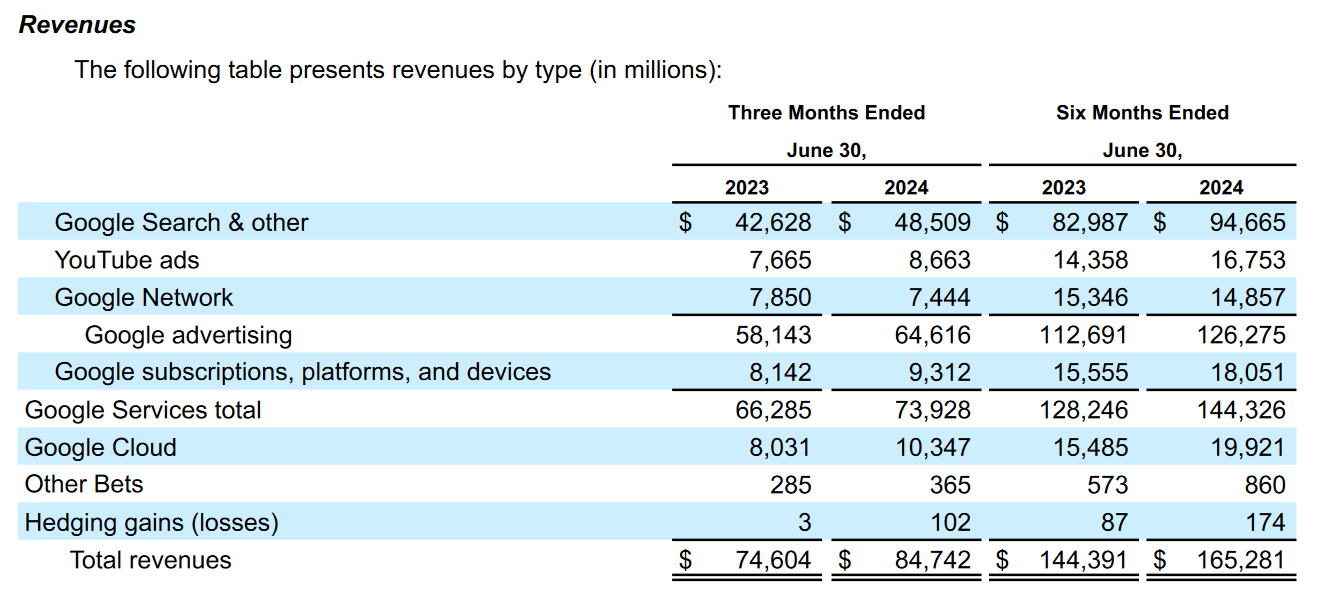Screen dimensions: 1317x599
Task: Select the "Google Cloud" row label
Action: coord(101,447)
